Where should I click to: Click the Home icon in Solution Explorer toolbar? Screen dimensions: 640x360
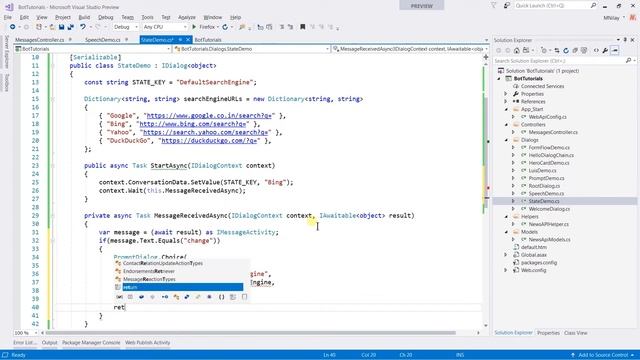tap(516, 51)
